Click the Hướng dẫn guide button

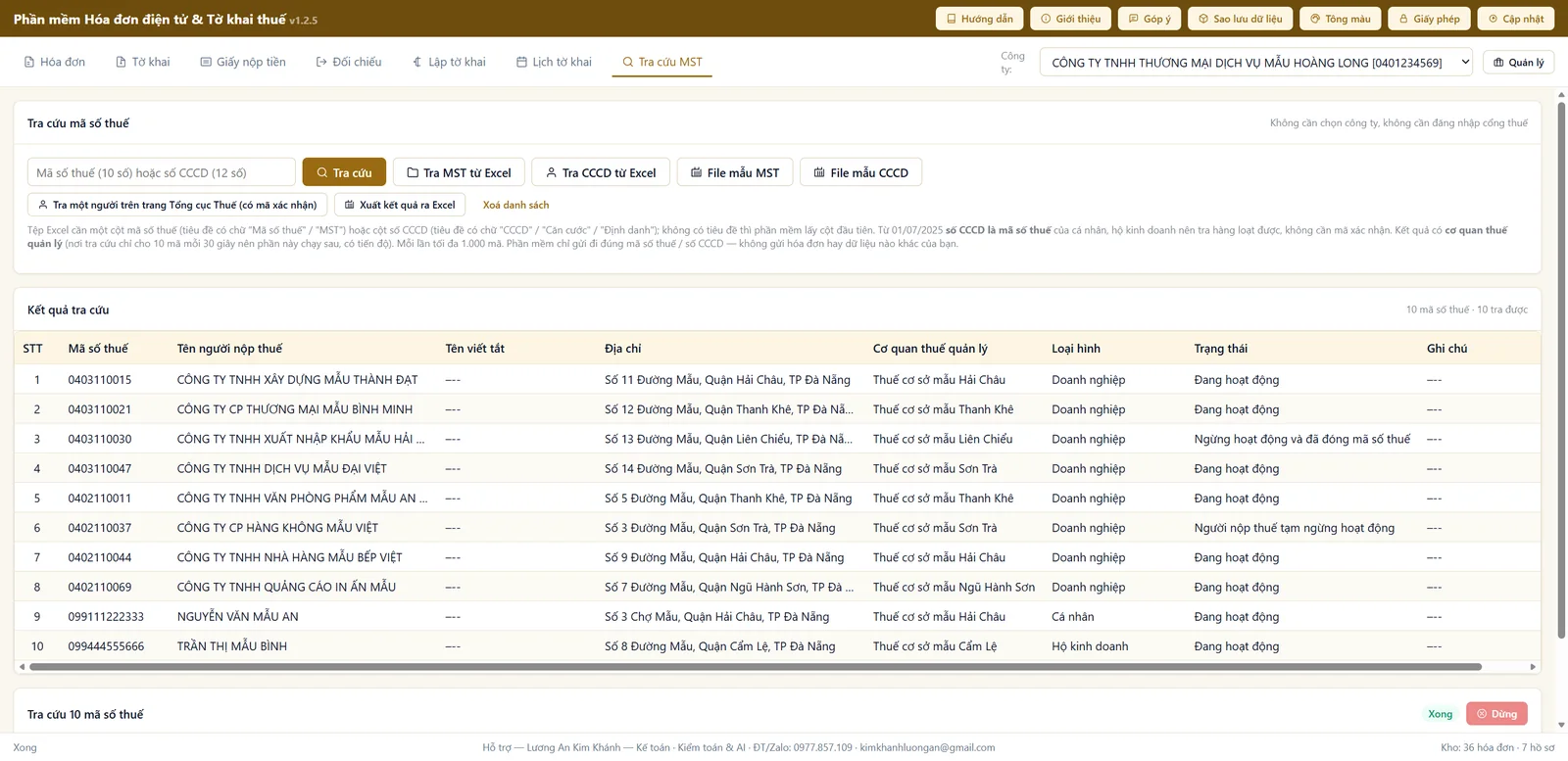click(x=979, y=19)
